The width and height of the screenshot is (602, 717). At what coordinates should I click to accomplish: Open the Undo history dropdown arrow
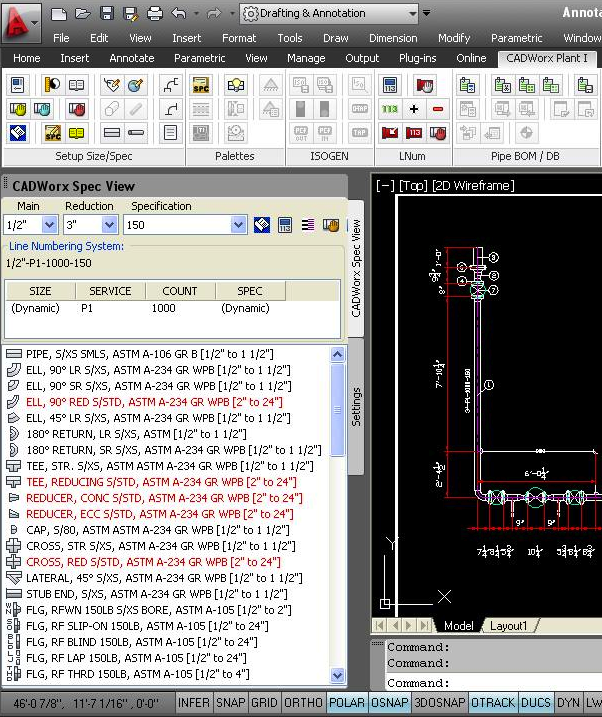(x=196, y=14)
